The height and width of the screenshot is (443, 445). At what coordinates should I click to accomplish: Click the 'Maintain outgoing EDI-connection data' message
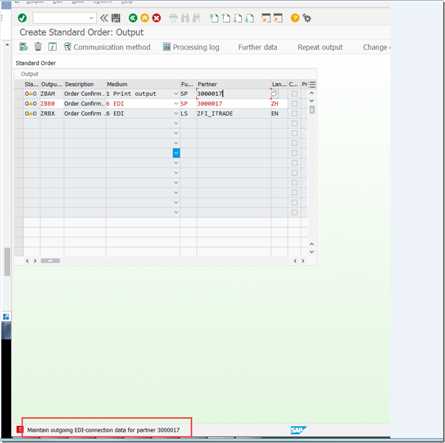pos(103,430)
